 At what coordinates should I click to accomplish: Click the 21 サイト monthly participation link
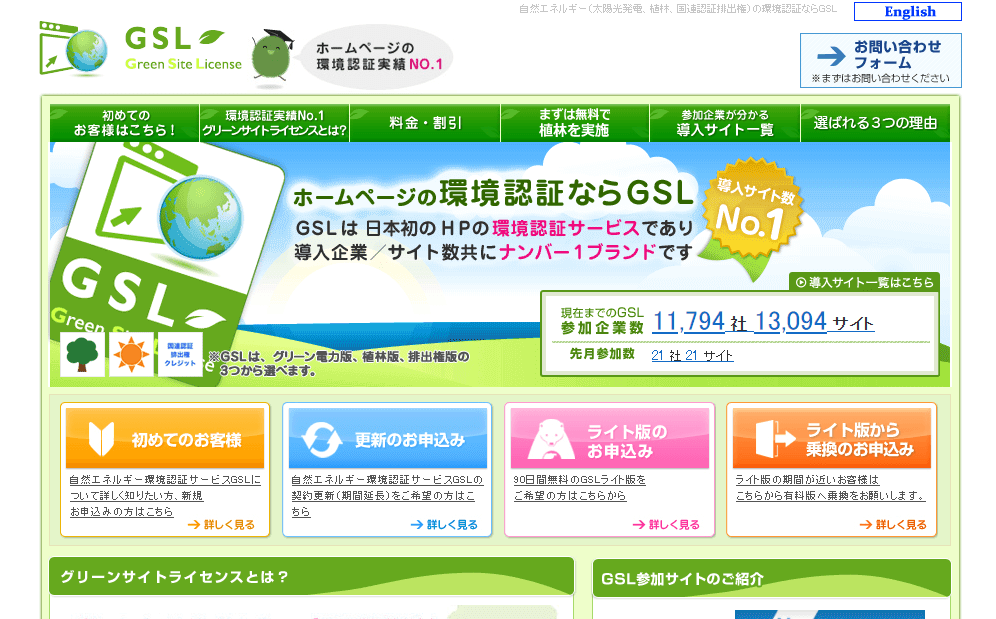[x=709, y=355]
